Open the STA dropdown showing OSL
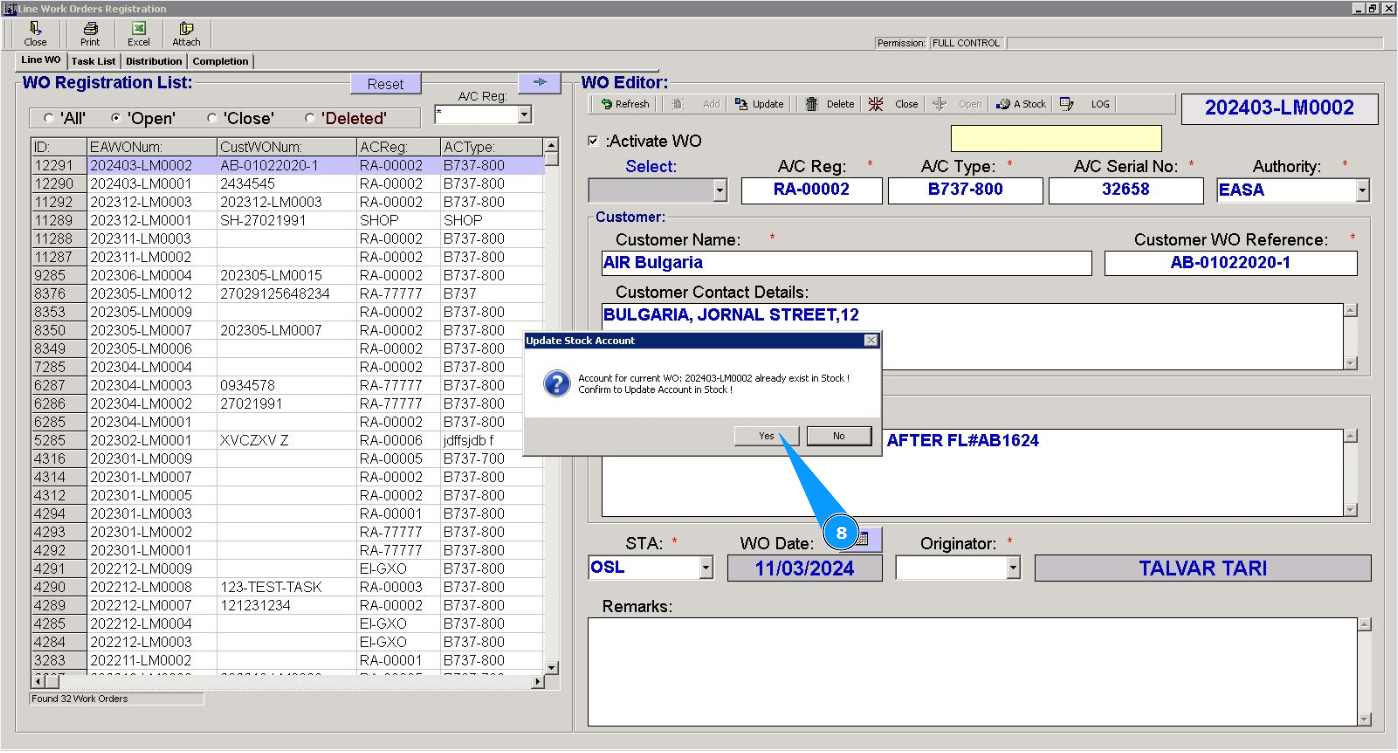Viewport: 1398px width, 753px height. [706, 568]
